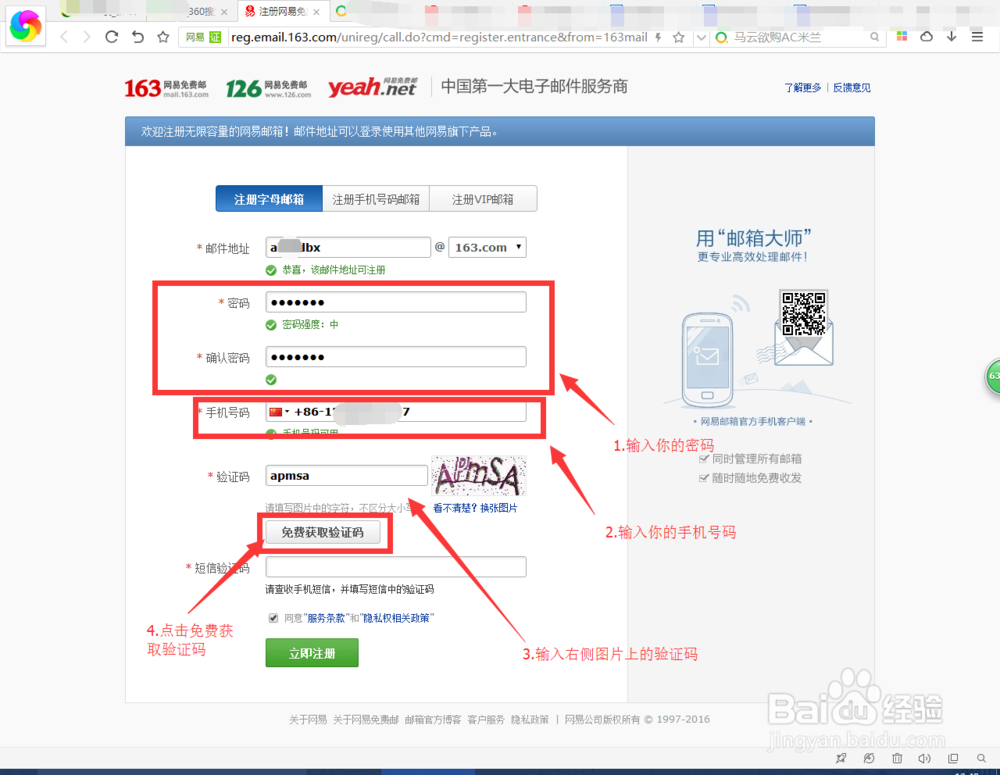Click the browser forward arrow
This screenshot has width=1000, height=775.
click(87, 37)
